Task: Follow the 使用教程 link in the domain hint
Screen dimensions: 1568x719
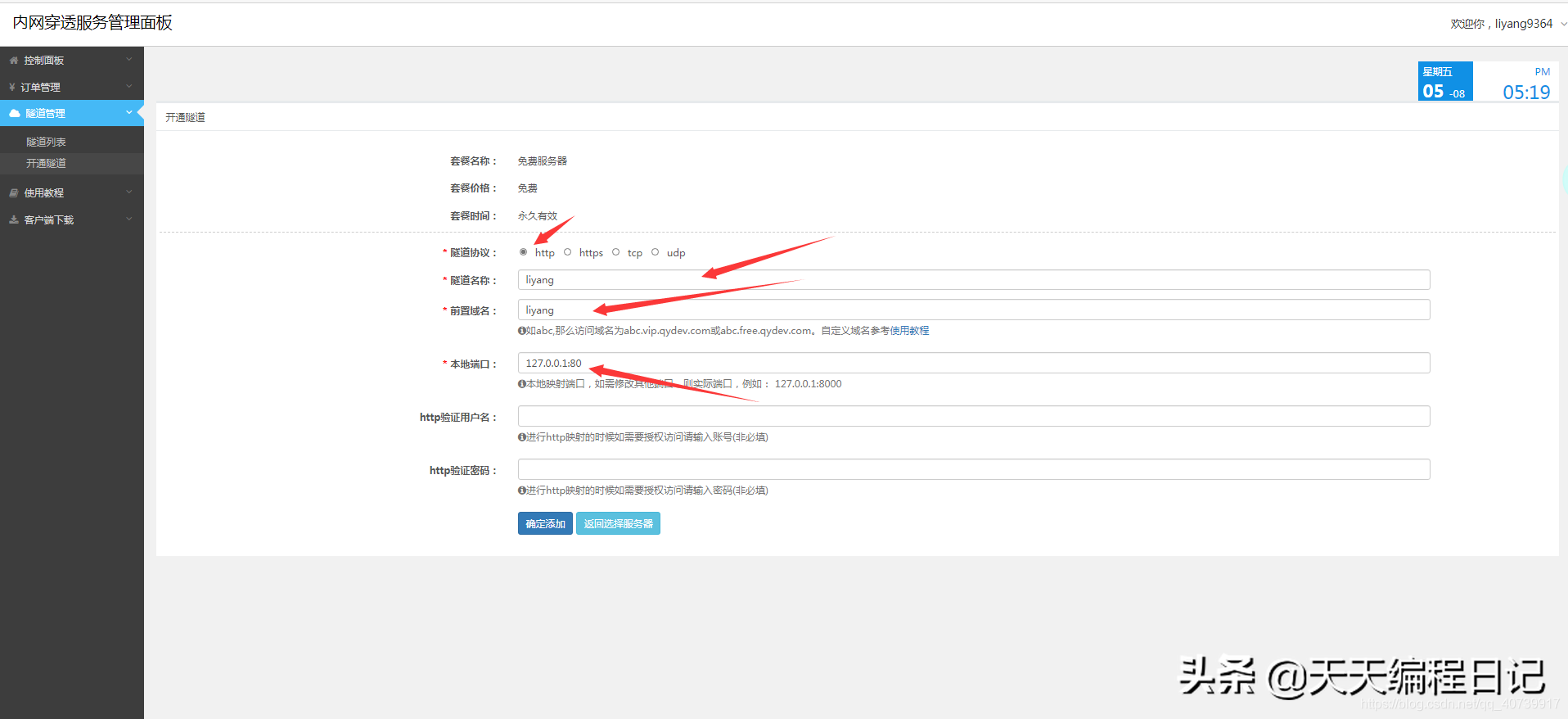Action: coord(909,331)
